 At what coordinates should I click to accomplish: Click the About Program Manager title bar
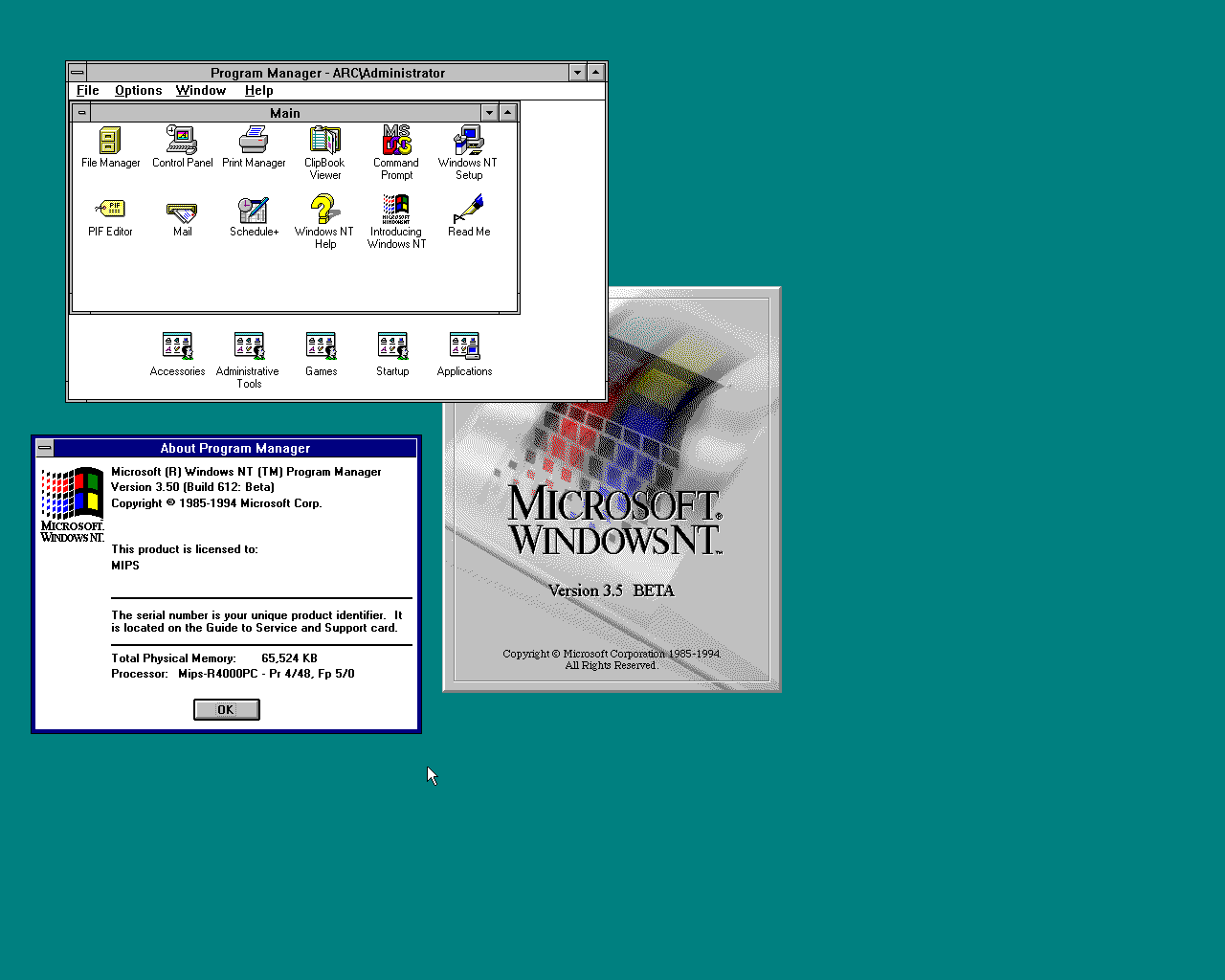(x=235, y=448)
